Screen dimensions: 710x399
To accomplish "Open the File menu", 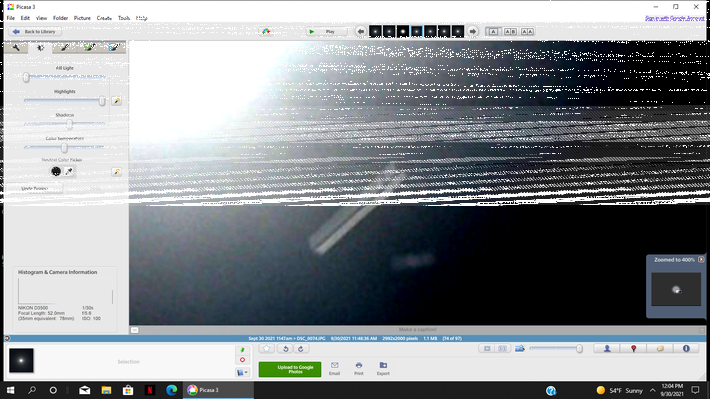I will coord(10,18).
